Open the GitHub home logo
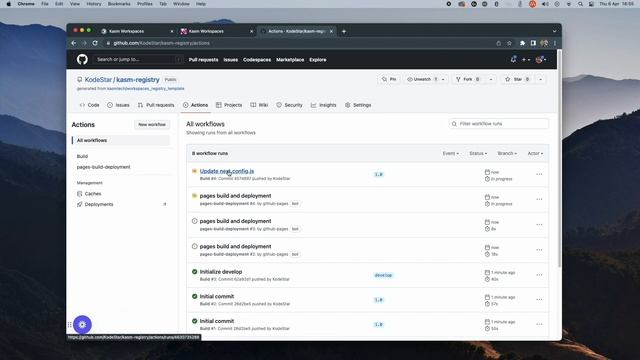 click(x=82, y=60)
